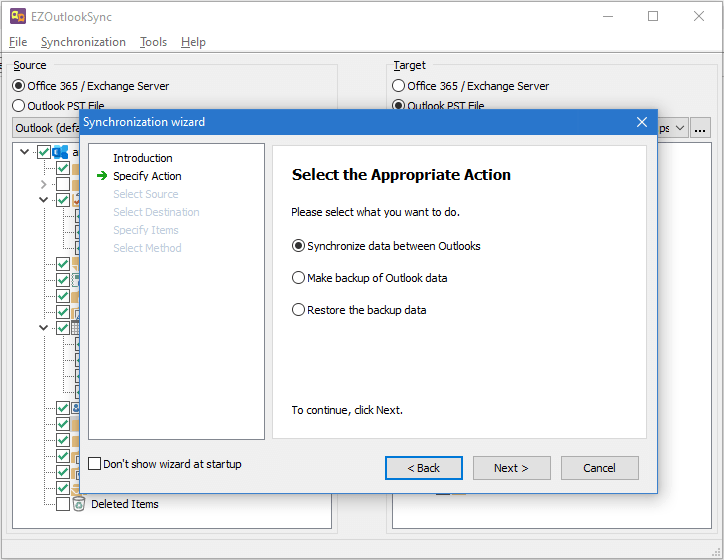The width and height of the screenshot is (724, 560).
Task: Open the Synchronization menu
Action: point(83,42)
